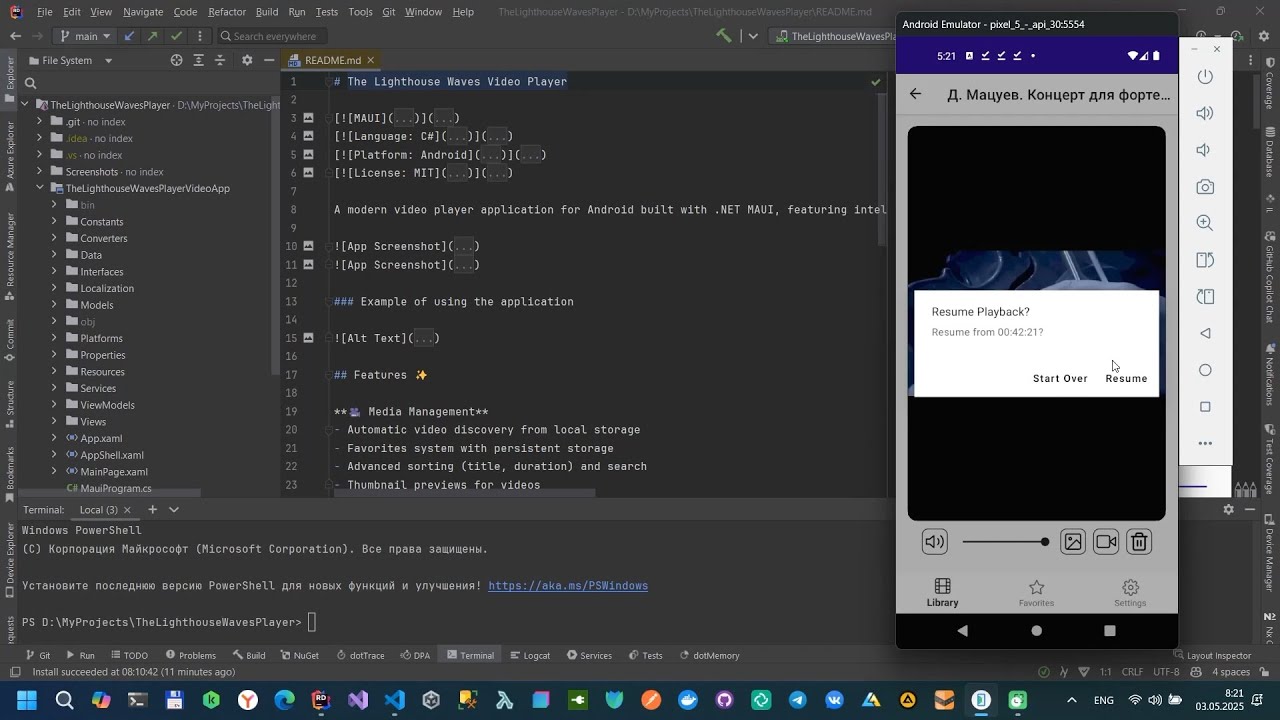The width and height of the screenshot is (1280, 720).
Task: Close the Local (3) terminal tab
Action: [x=129, y=510]
